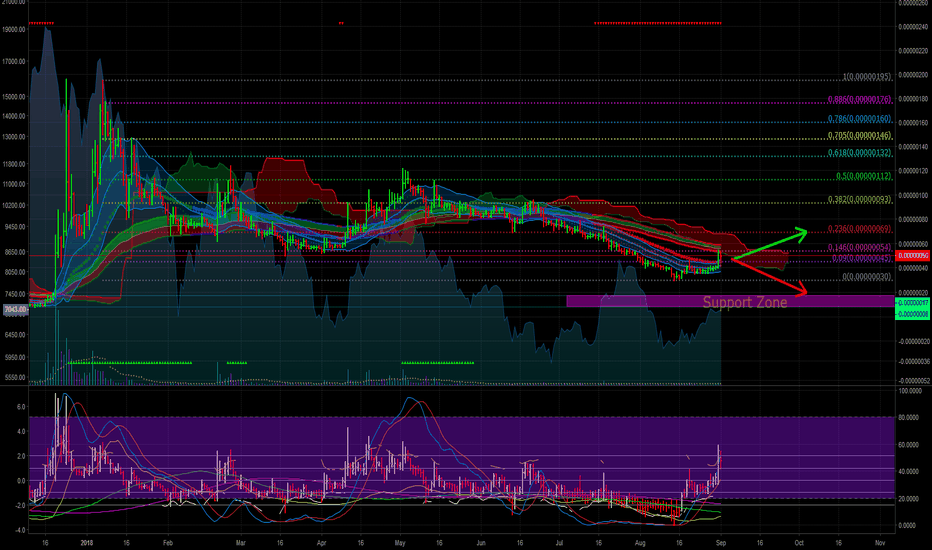932x550 pixels.
Task: Click the Apr label on the time axis
Action: 322,543
